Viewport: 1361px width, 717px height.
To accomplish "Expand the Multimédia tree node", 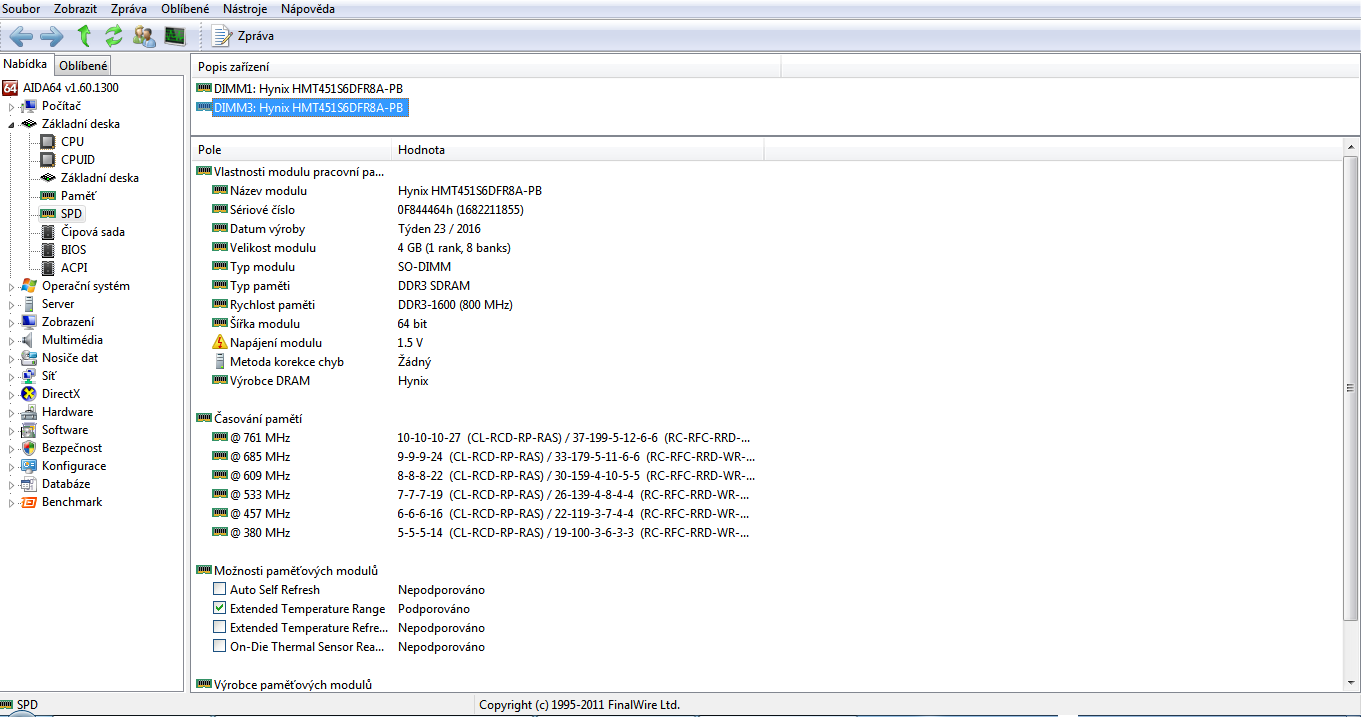I will click(x=11, y=340).
